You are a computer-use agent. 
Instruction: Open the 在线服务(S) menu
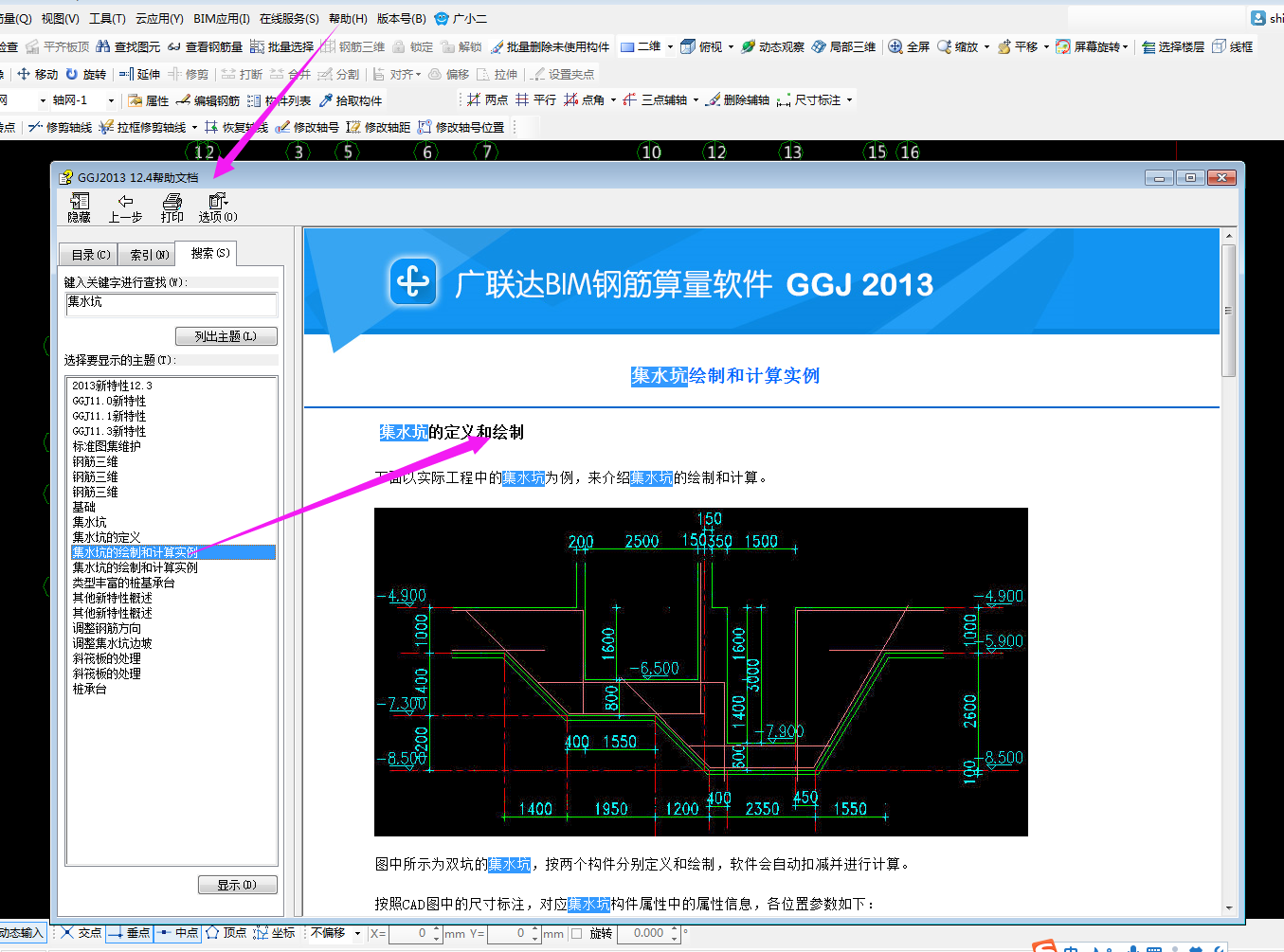point(289,18)
